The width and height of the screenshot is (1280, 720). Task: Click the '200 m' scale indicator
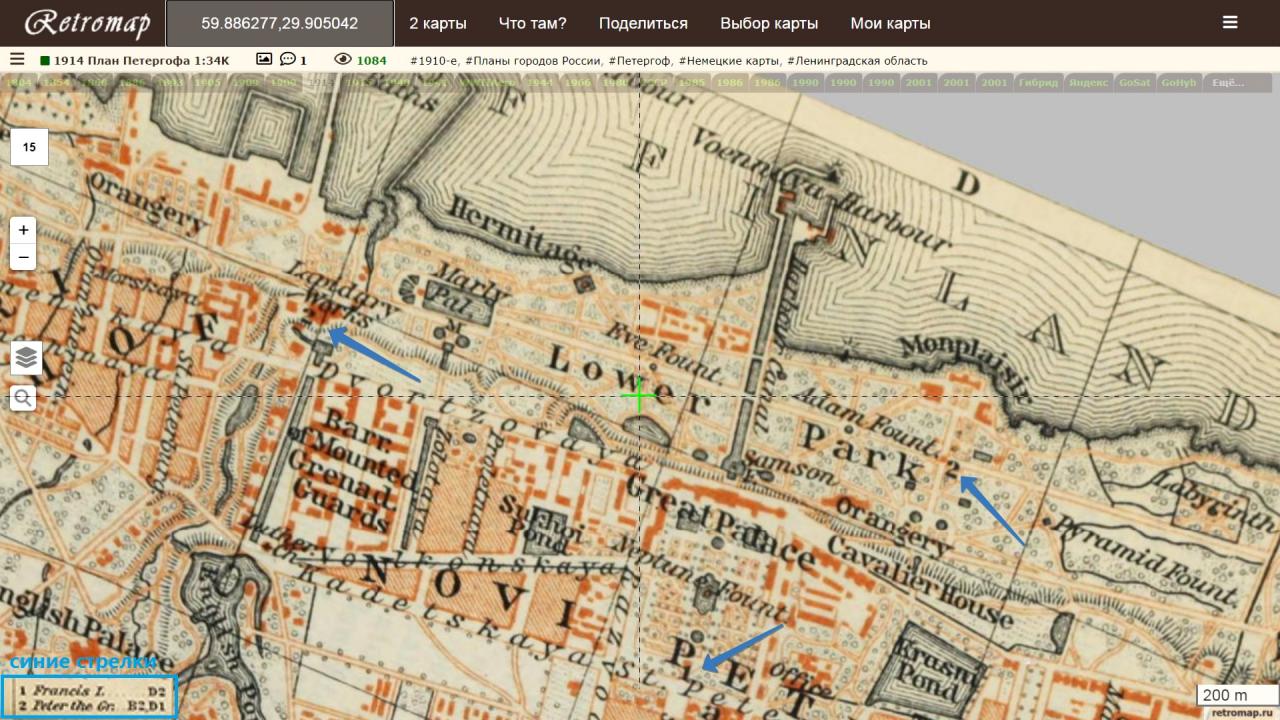click(x=1237, y=695)
